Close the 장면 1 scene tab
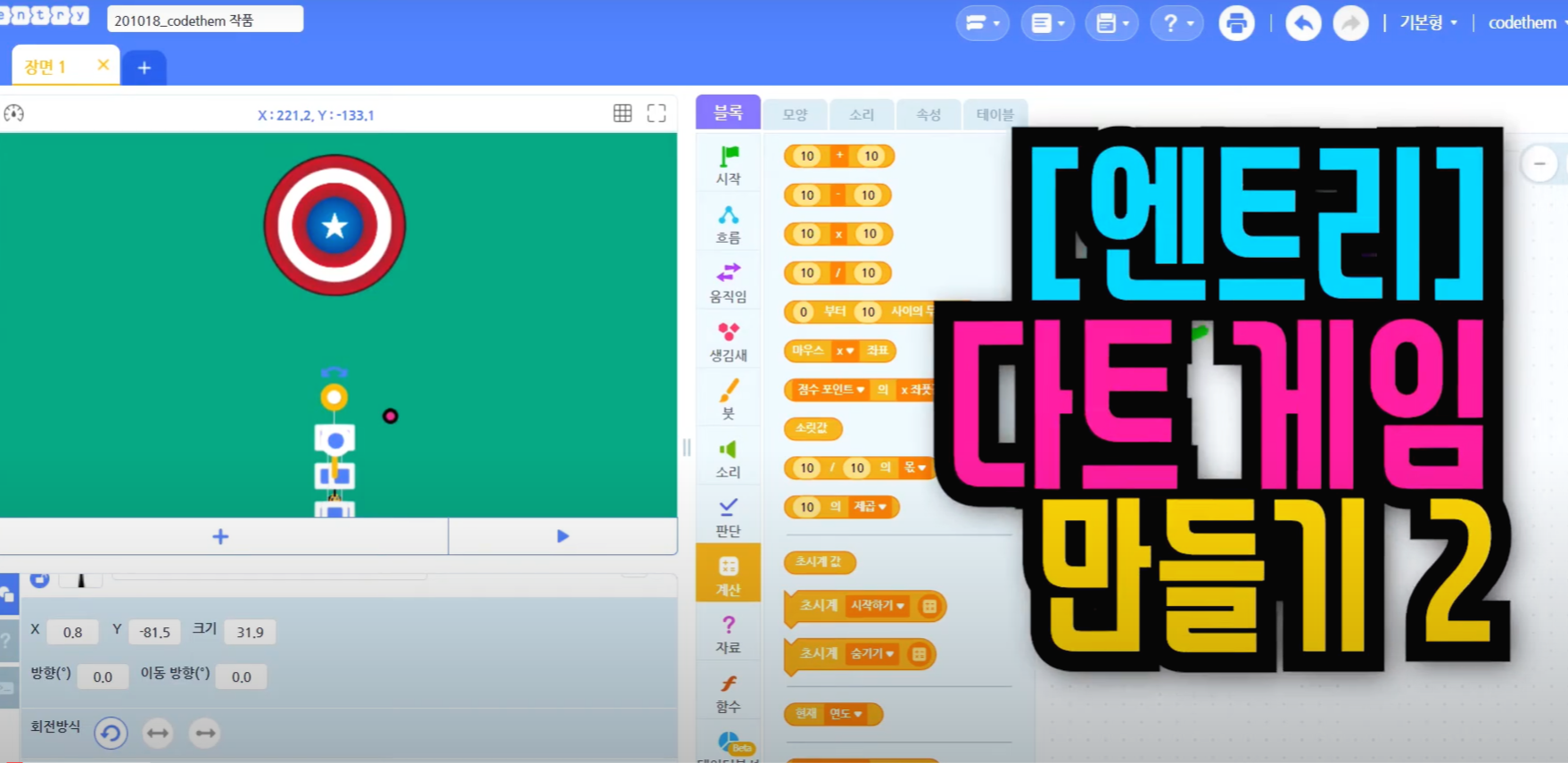 pos(103,65)
